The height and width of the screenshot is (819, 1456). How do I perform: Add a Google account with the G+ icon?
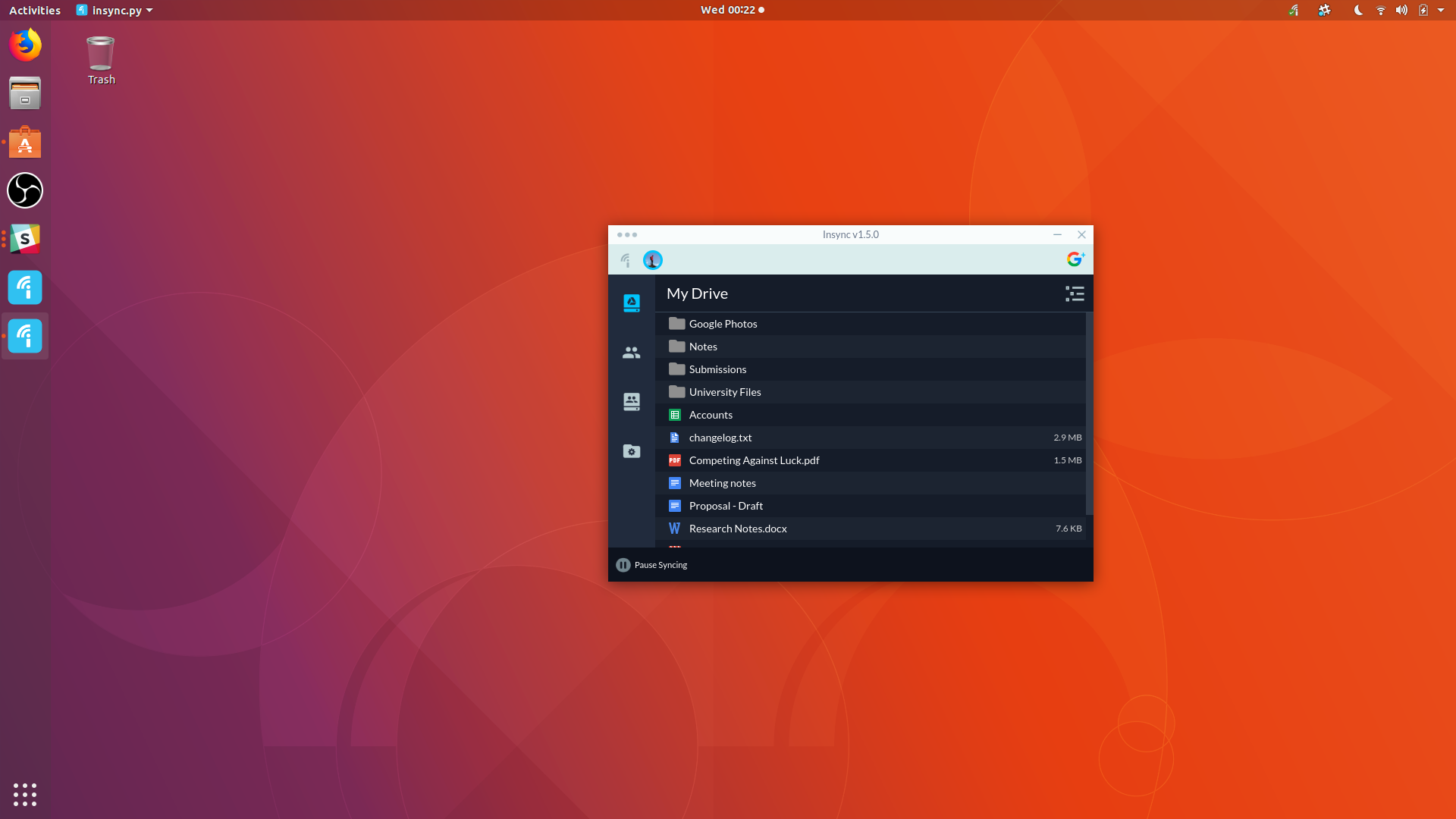[1075, 259]
